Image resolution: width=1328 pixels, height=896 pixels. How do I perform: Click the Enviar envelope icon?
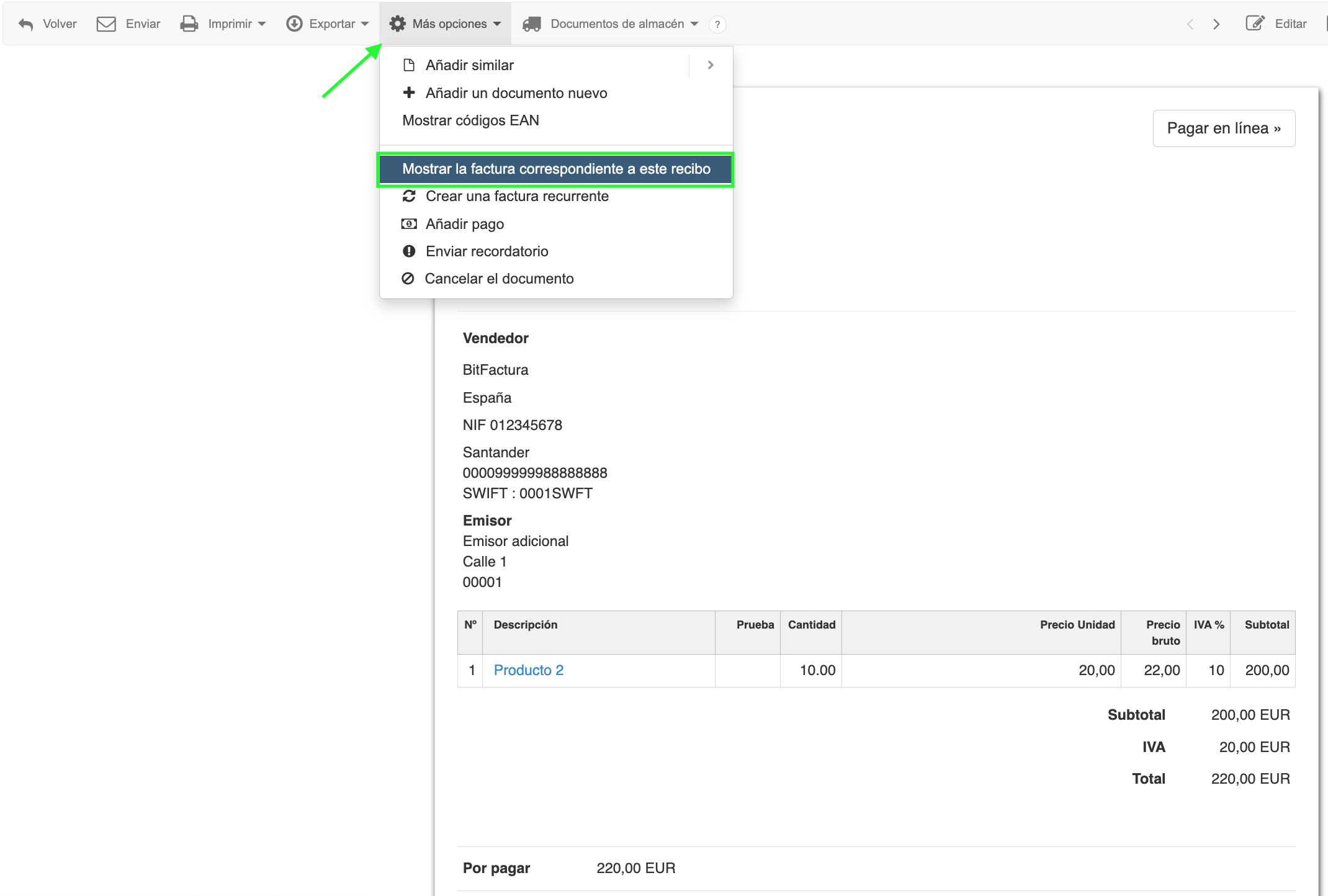[x=106, y=24]
